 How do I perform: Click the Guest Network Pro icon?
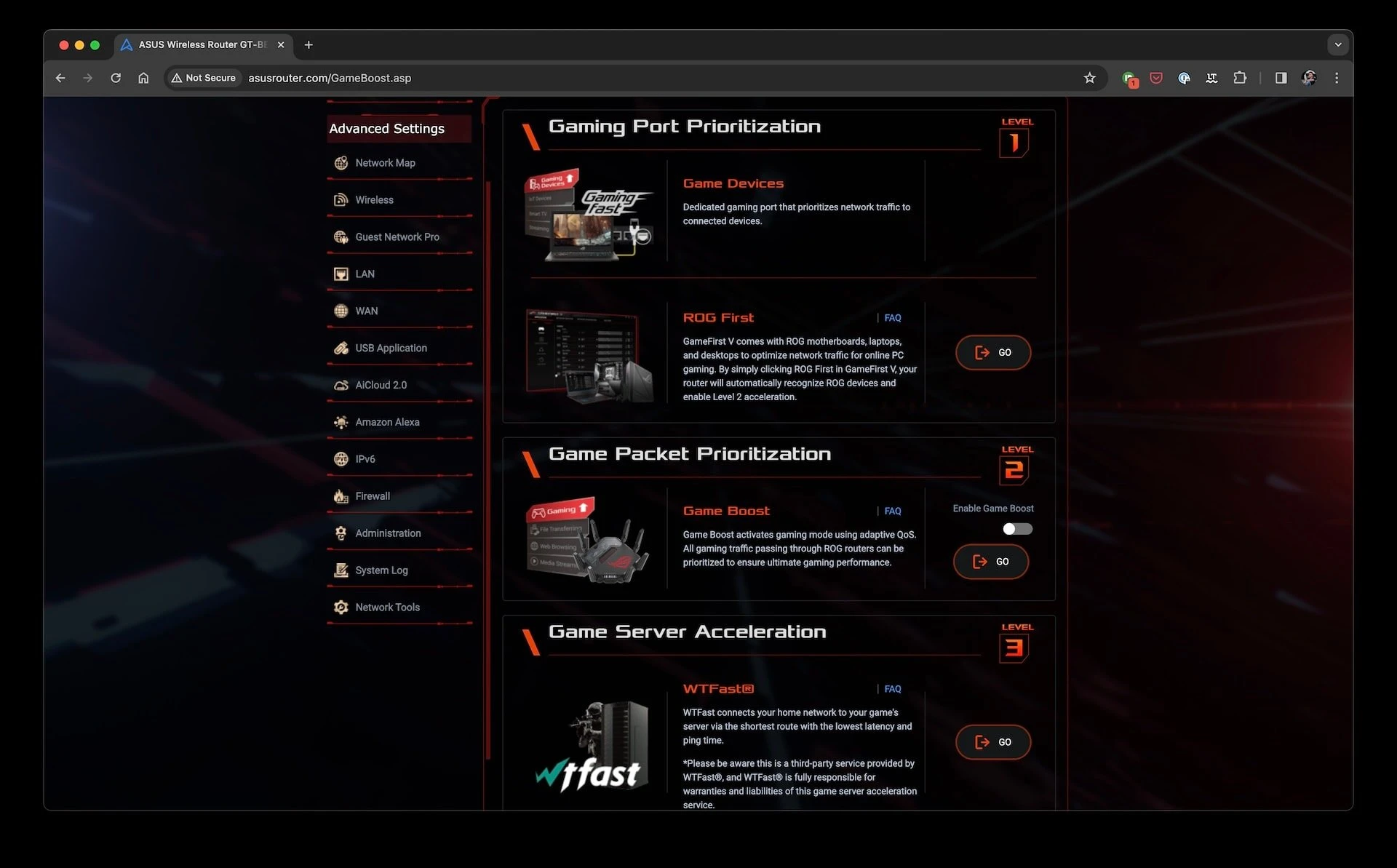pos(341,237)
